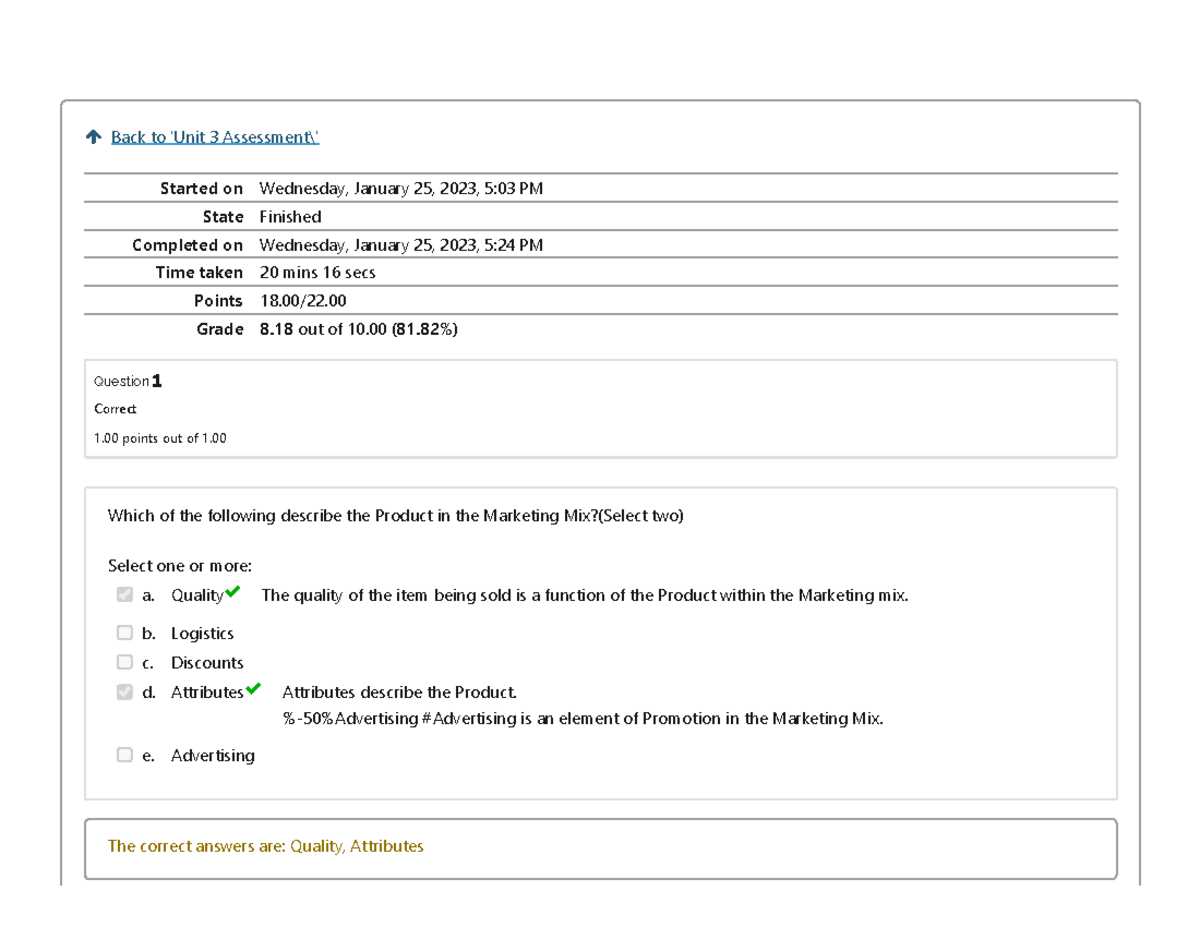Click the green checkmark next to Quality

pyautogui.click(x=233, y=593)
